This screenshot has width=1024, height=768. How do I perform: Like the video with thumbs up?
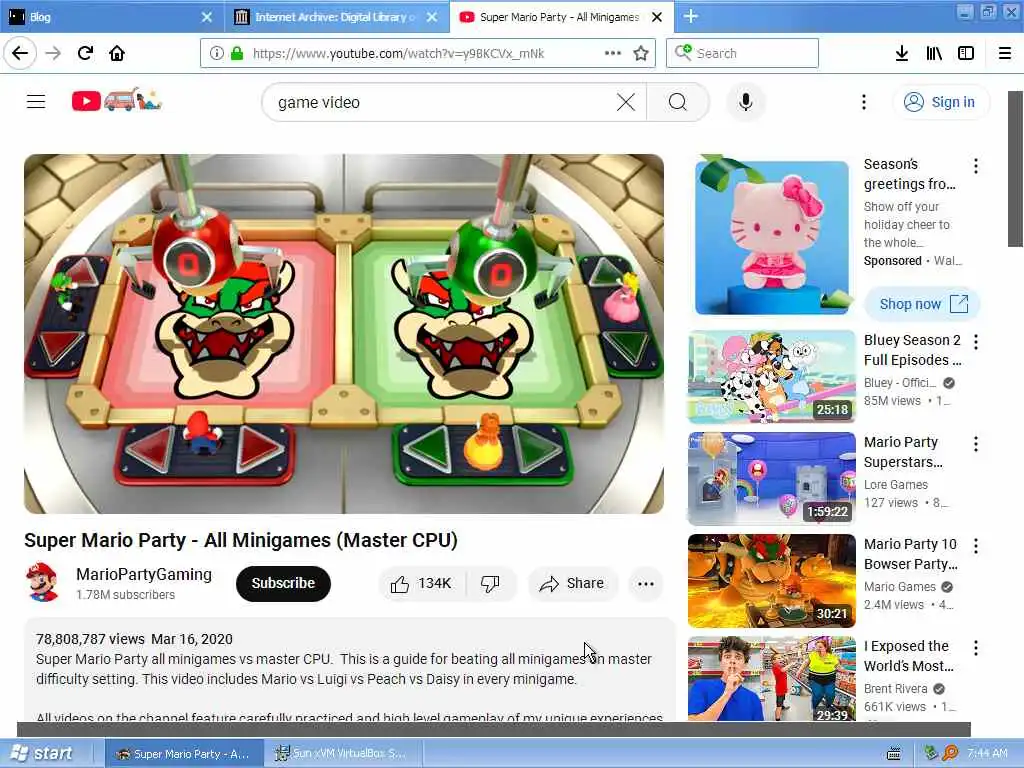tap(422, 583)
